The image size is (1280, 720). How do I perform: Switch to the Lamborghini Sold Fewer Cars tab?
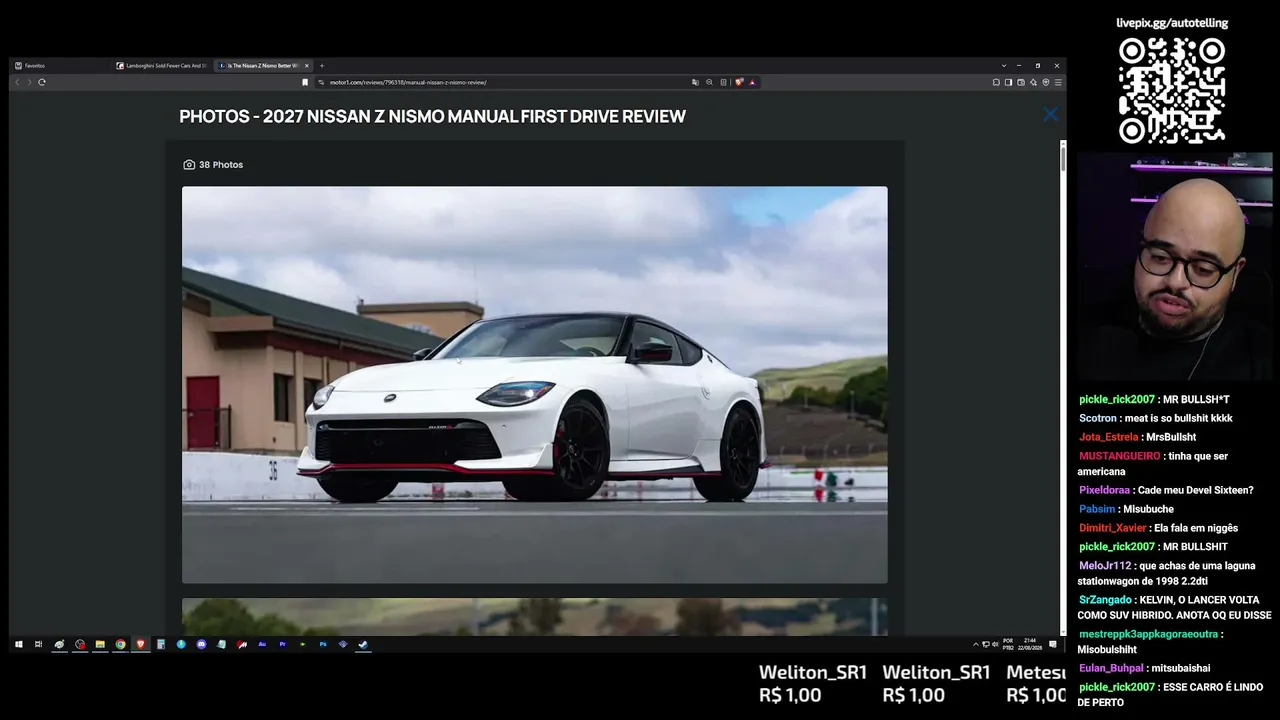(x=161, y=66)
